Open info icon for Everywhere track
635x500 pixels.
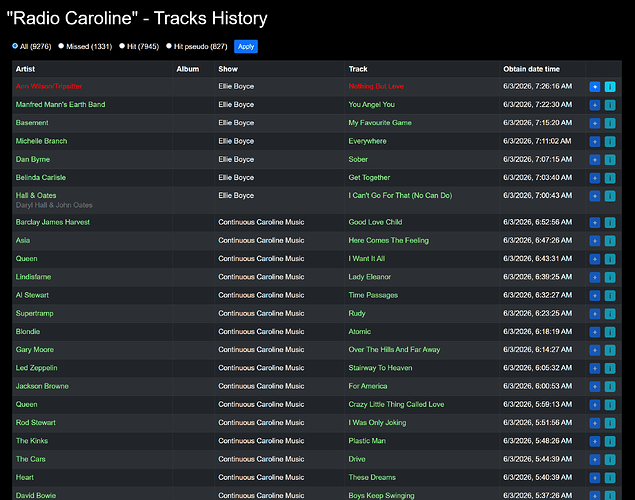[610, 141]
